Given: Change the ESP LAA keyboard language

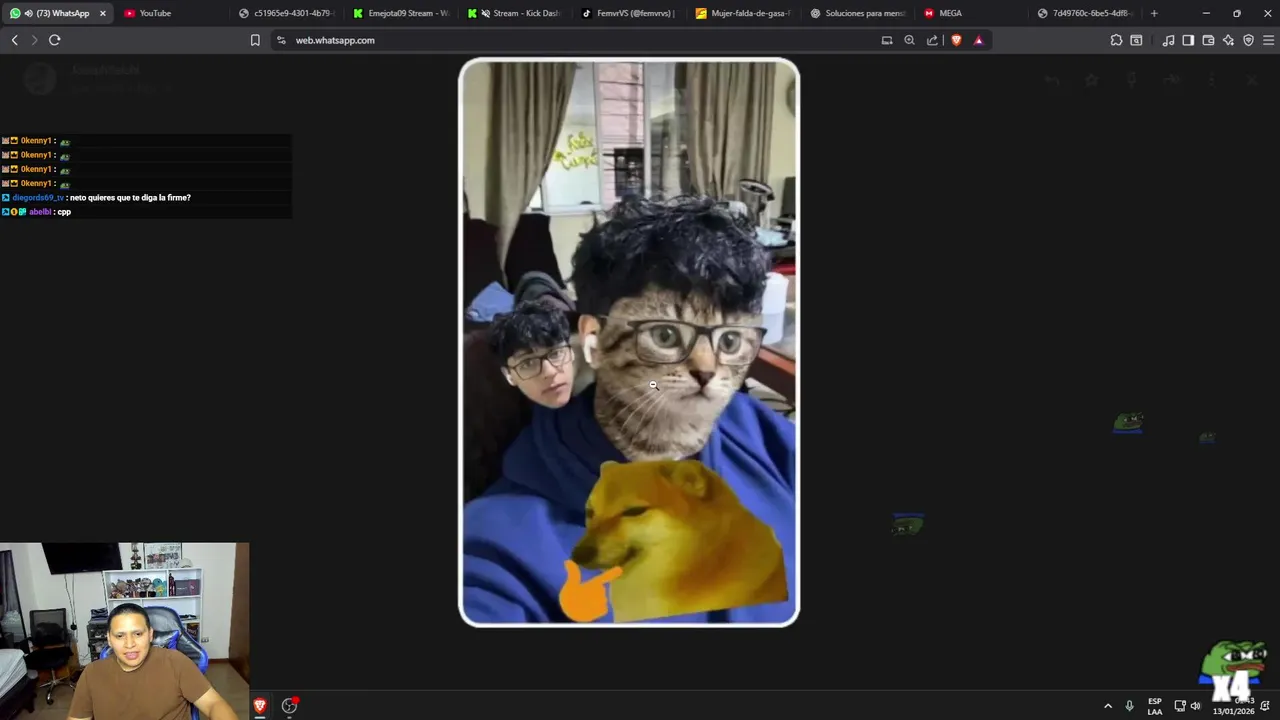Looking at the screenshot, I should (1155, 706).
